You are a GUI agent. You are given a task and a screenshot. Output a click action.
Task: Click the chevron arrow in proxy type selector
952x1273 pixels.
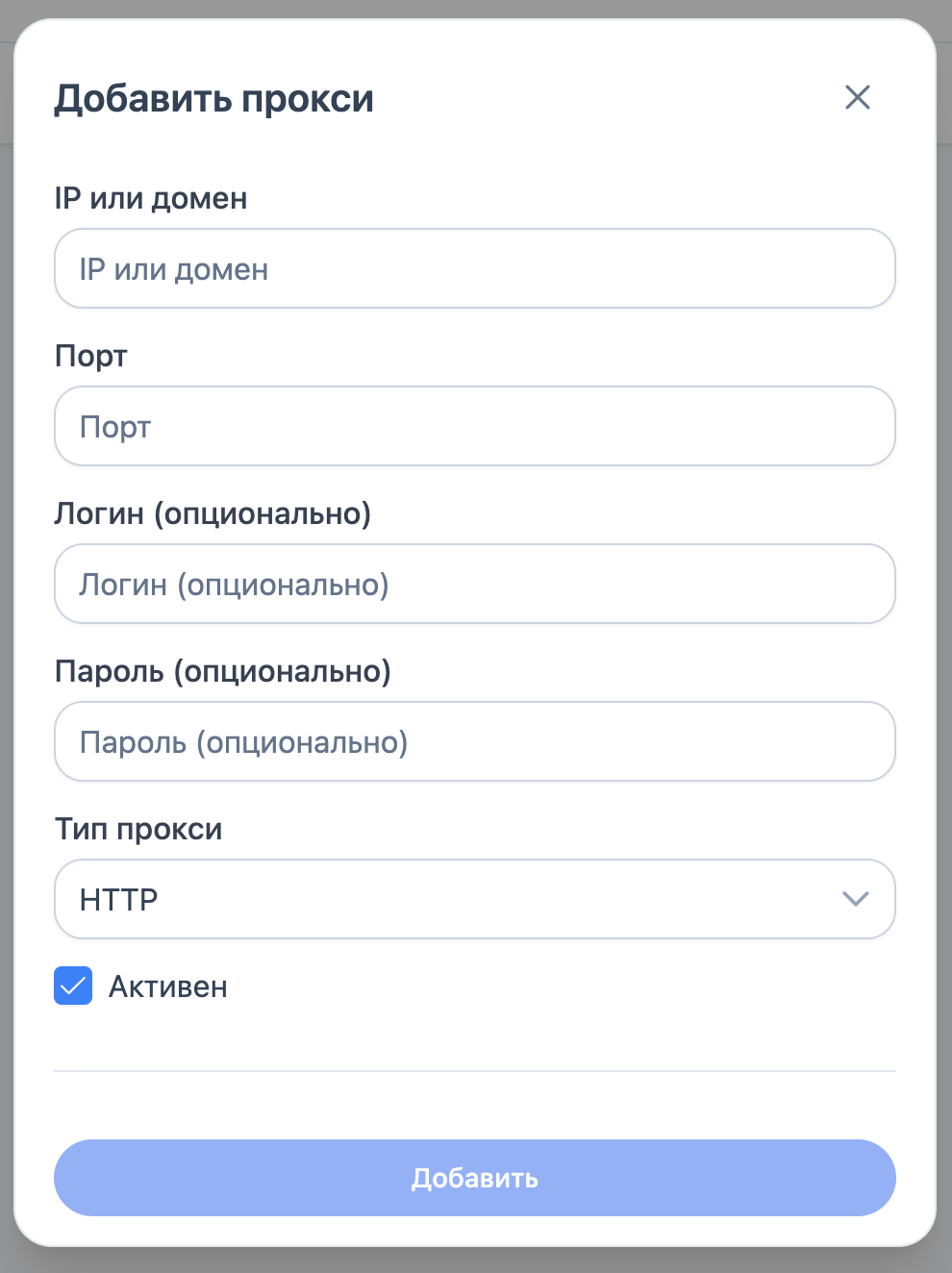pos(855,899)
